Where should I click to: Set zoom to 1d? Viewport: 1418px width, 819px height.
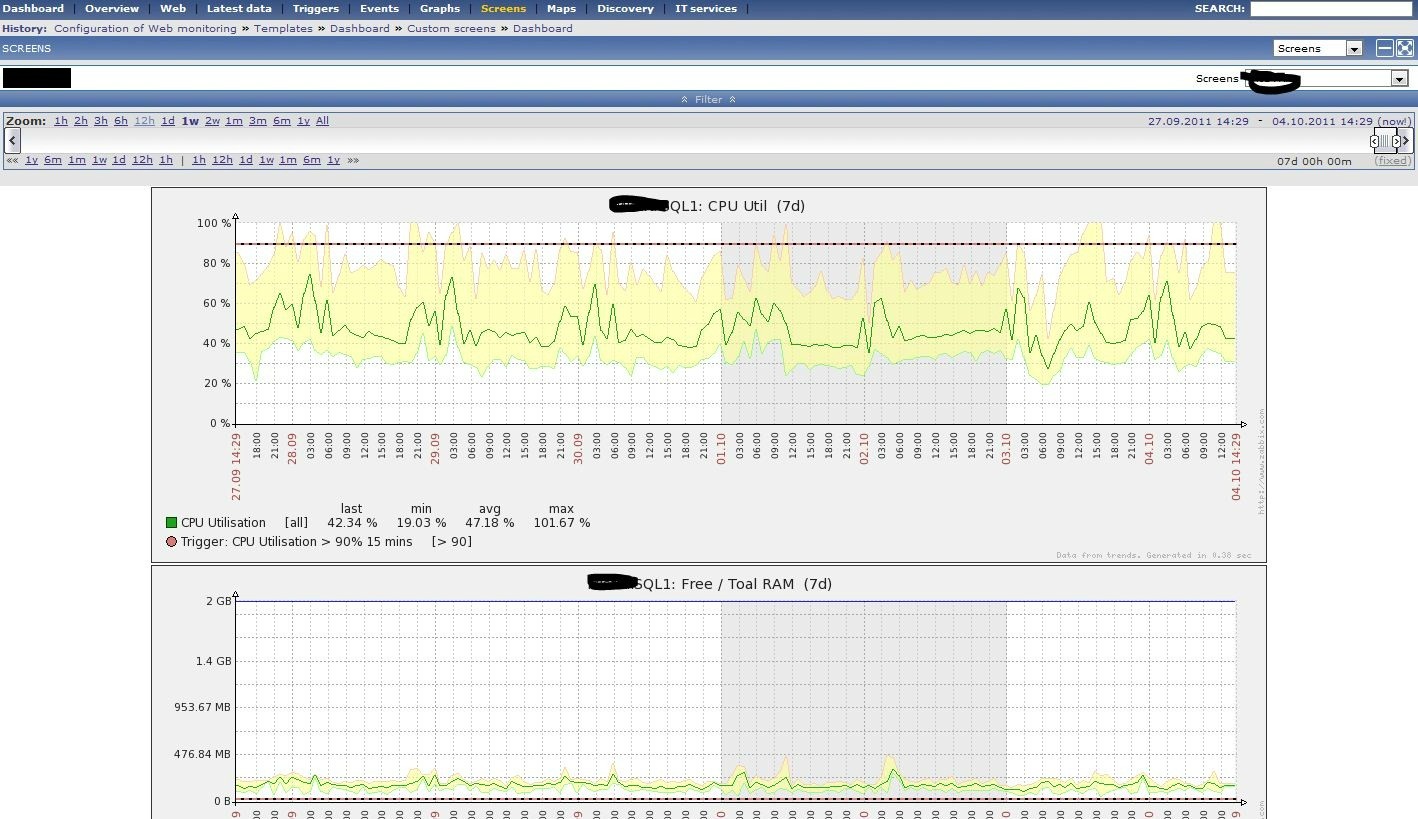click(168, 121)
